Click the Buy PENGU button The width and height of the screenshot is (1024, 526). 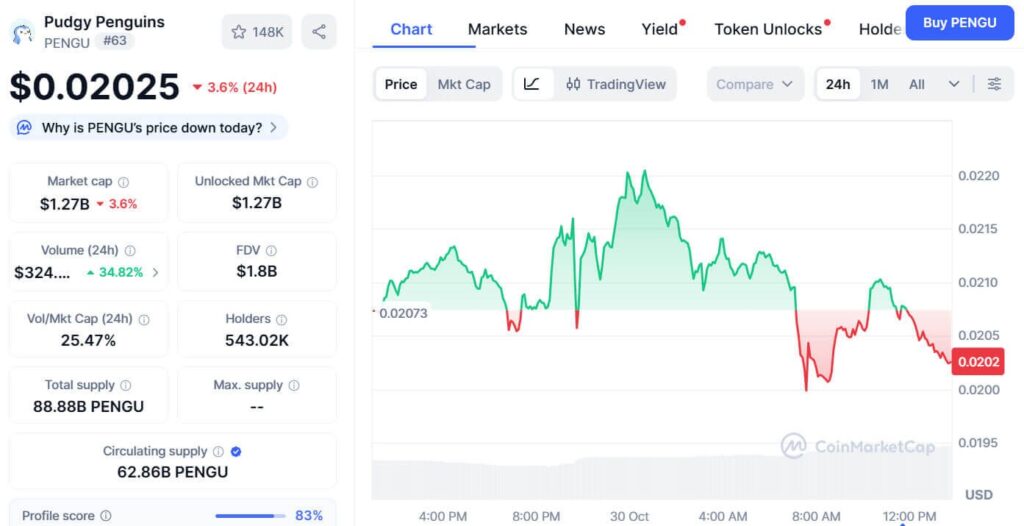coord(959,22)
